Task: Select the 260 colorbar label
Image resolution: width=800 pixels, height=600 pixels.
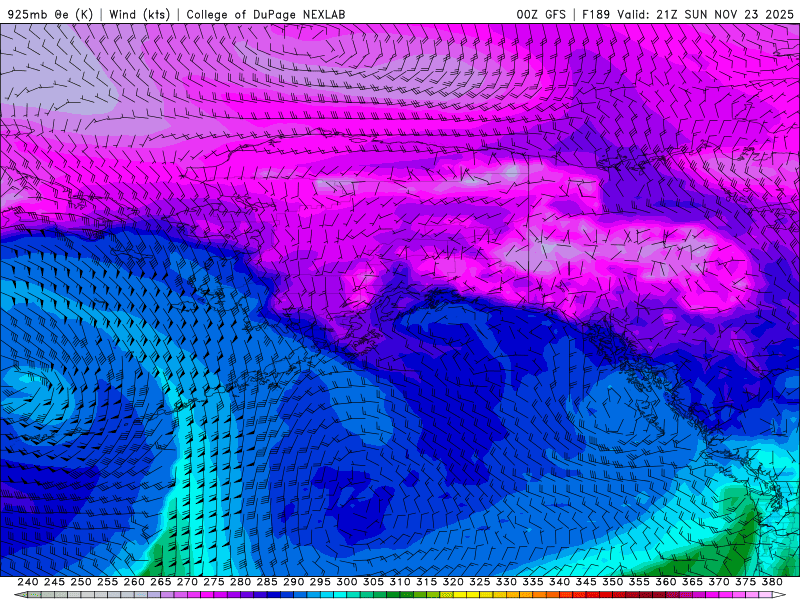Action: pos(134,582)
